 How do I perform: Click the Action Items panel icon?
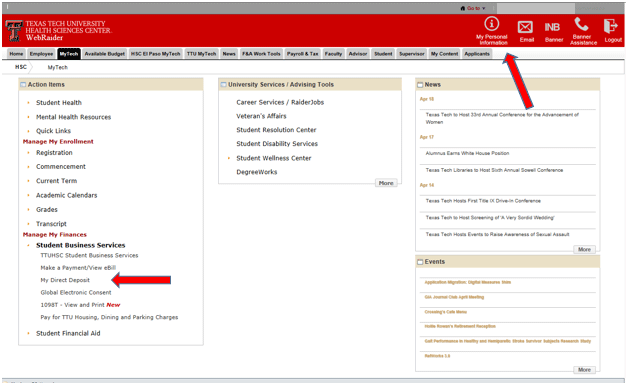[x=23, y=85]
